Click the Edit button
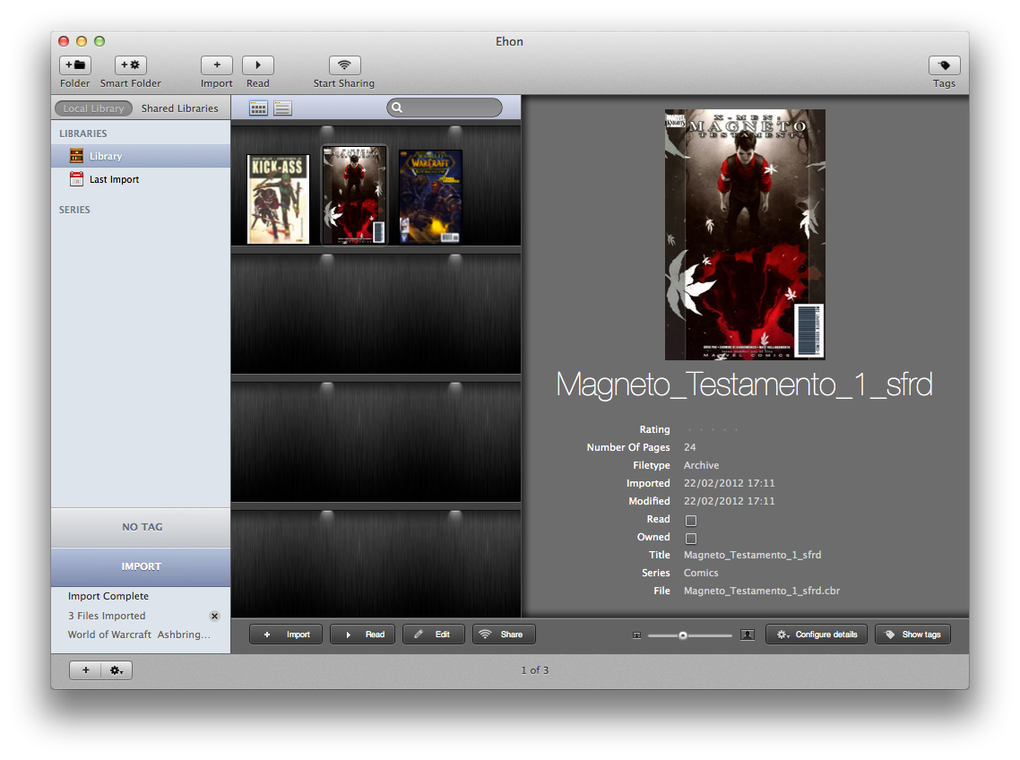Viewport: 1020px width, 760px height. [433, 634]
